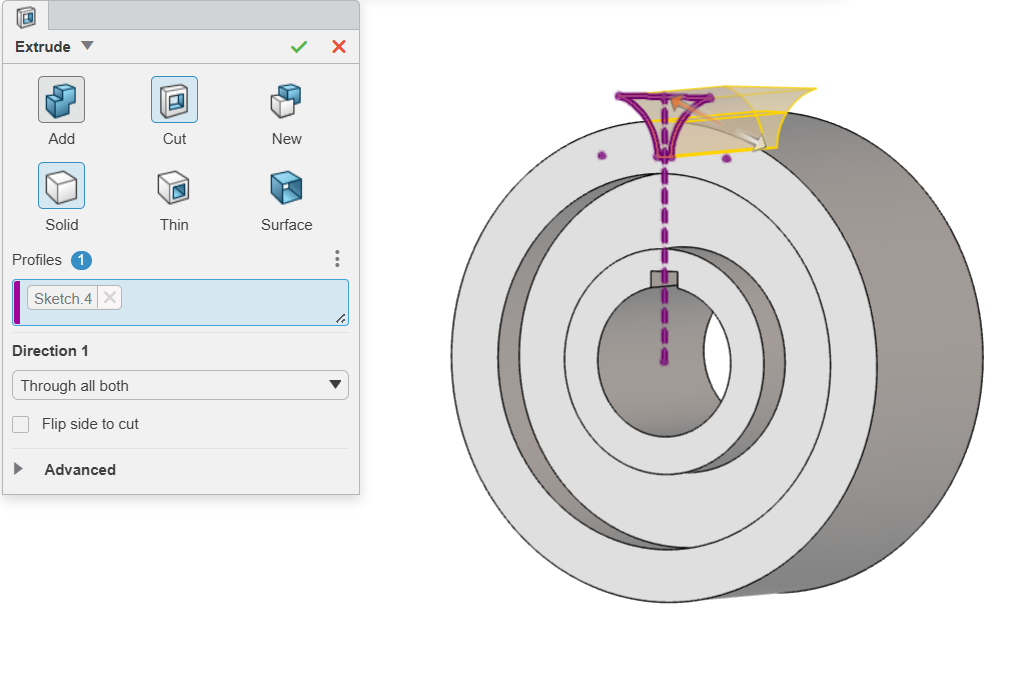Screen dimensions: 1035x696
Task: Click the purple sketch profile on the model
Action: [663, 127]
